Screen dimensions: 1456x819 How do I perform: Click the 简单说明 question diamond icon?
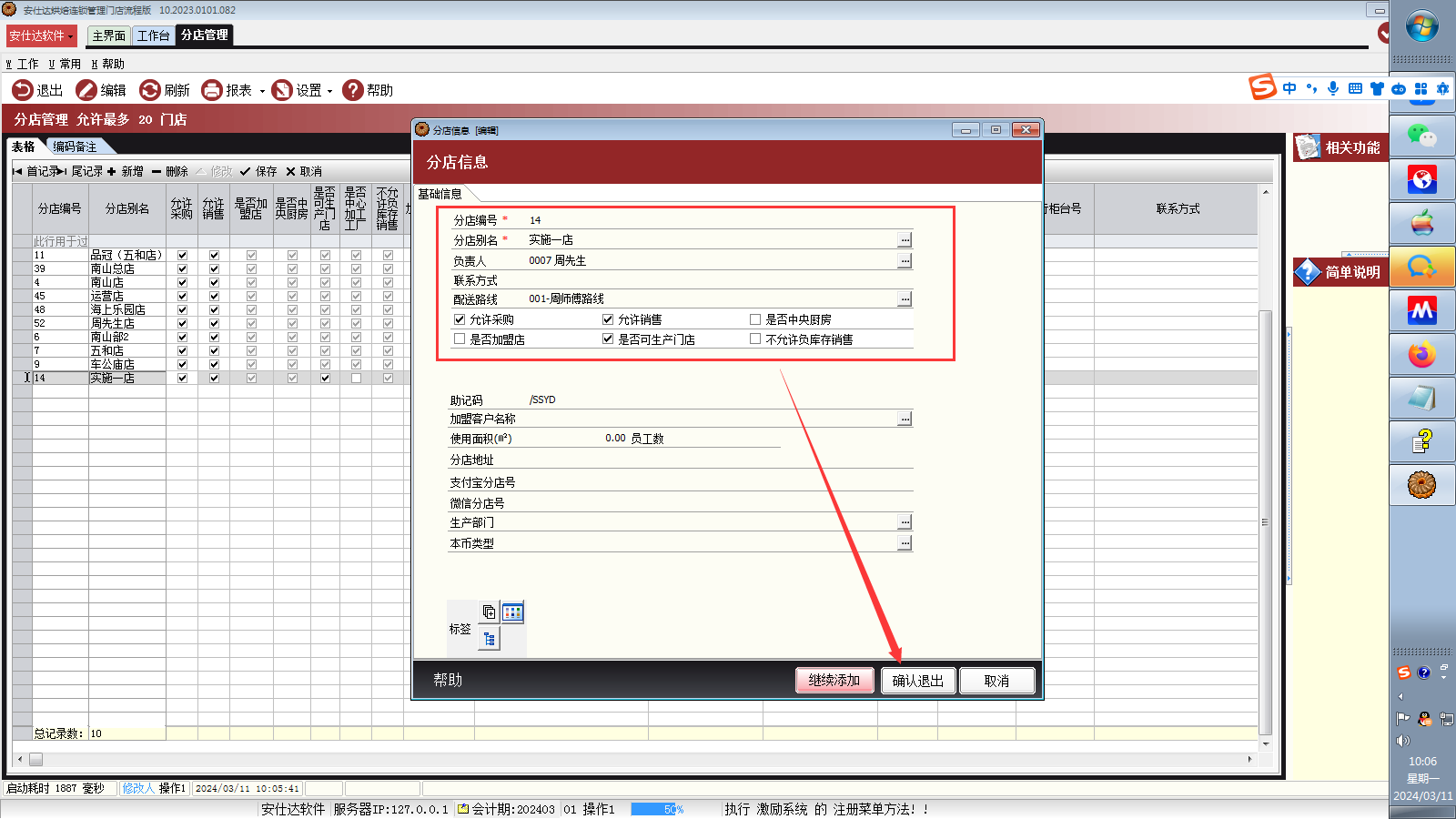click(1309, 271)
